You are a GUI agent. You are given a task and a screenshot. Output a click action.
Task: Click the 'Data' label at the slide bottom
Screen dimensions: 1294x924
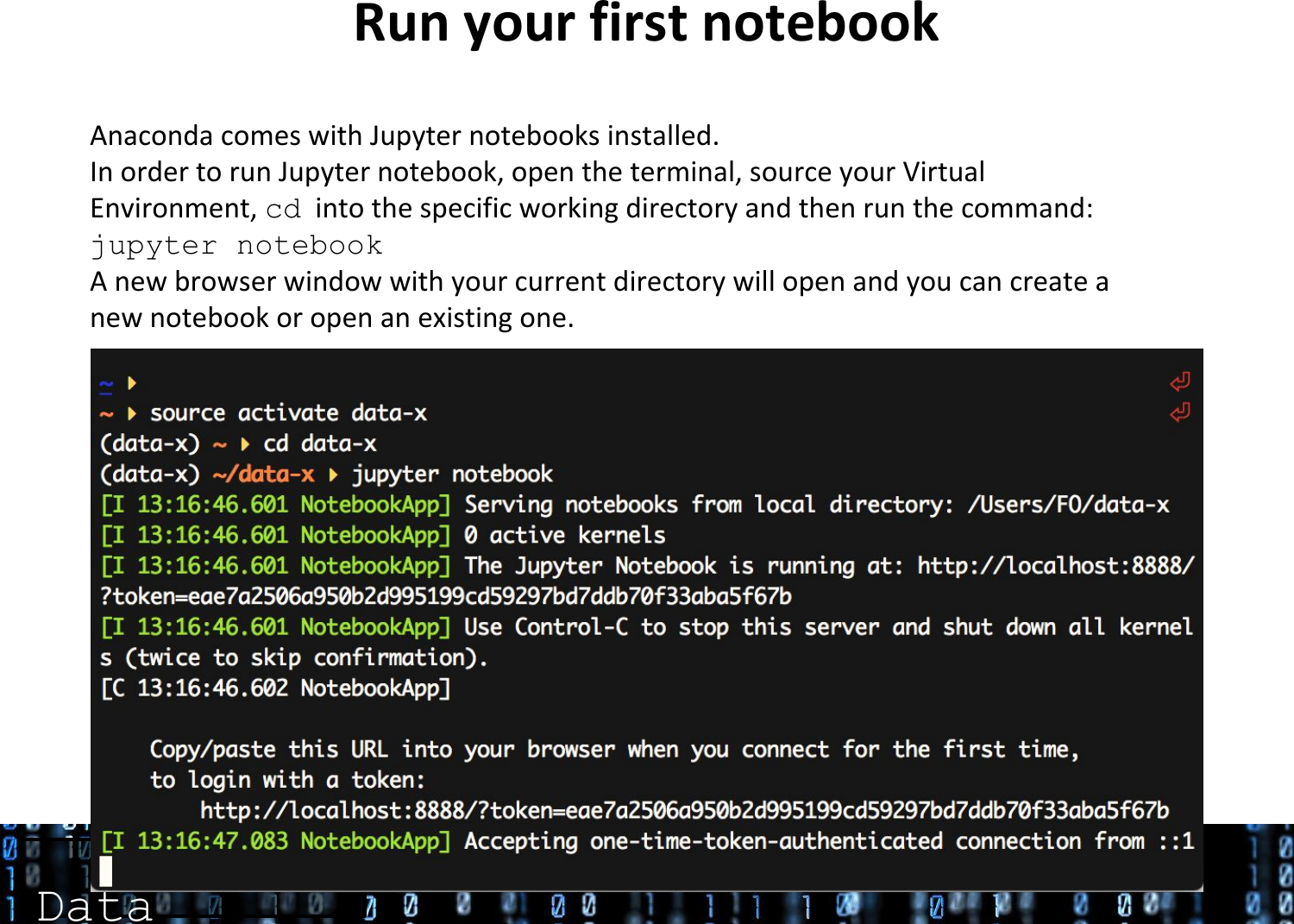point(94,907)
